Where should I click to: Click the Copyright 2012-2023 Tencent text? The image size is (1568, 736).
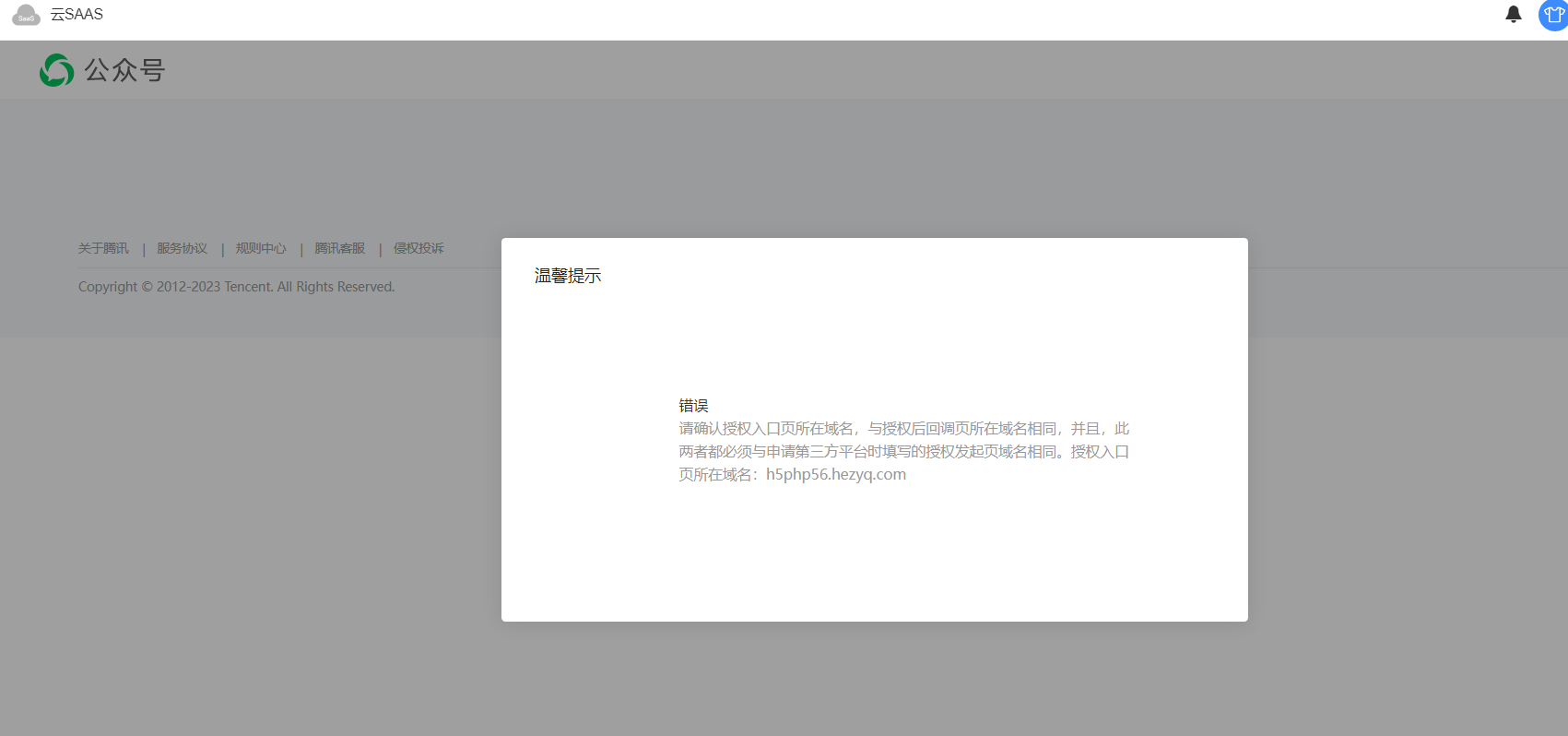(236, 287)
